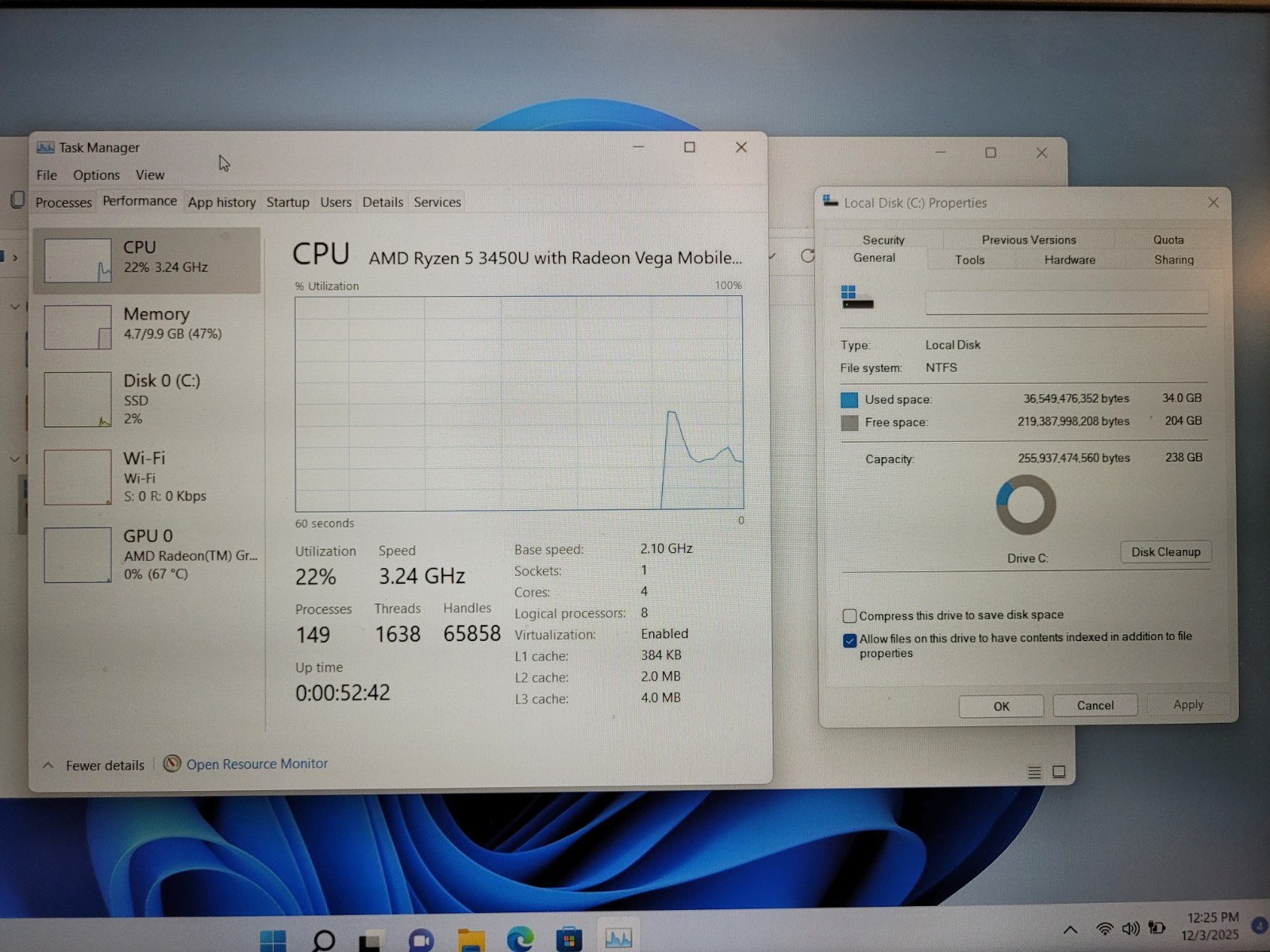Click the Explorer refresh icon
Screen dimensions: 1270x952
pos(808,255)
